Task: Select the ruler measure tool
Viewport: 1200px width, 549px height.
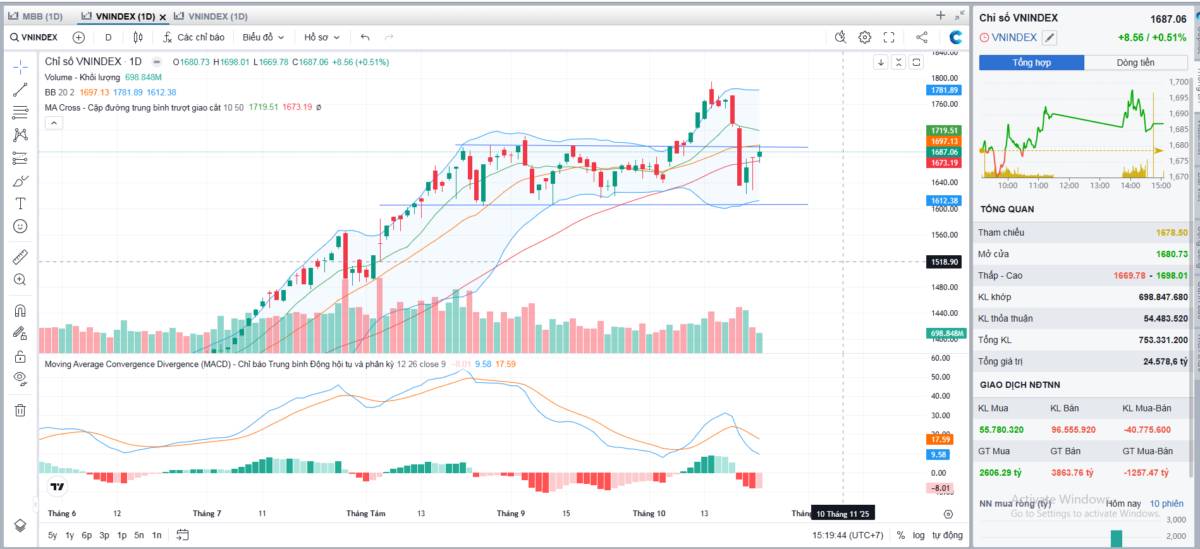Action: (x=20, y=256)
